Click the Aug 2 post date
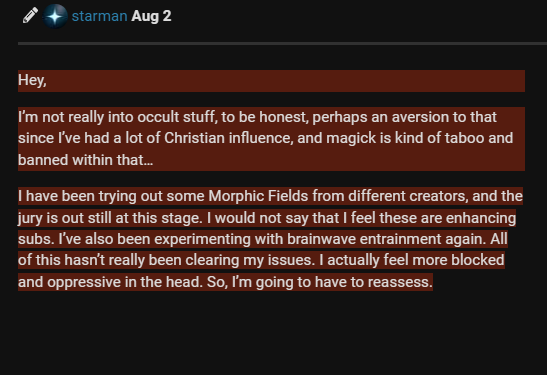The image size is (547, 375). click(x=151, y=16)
